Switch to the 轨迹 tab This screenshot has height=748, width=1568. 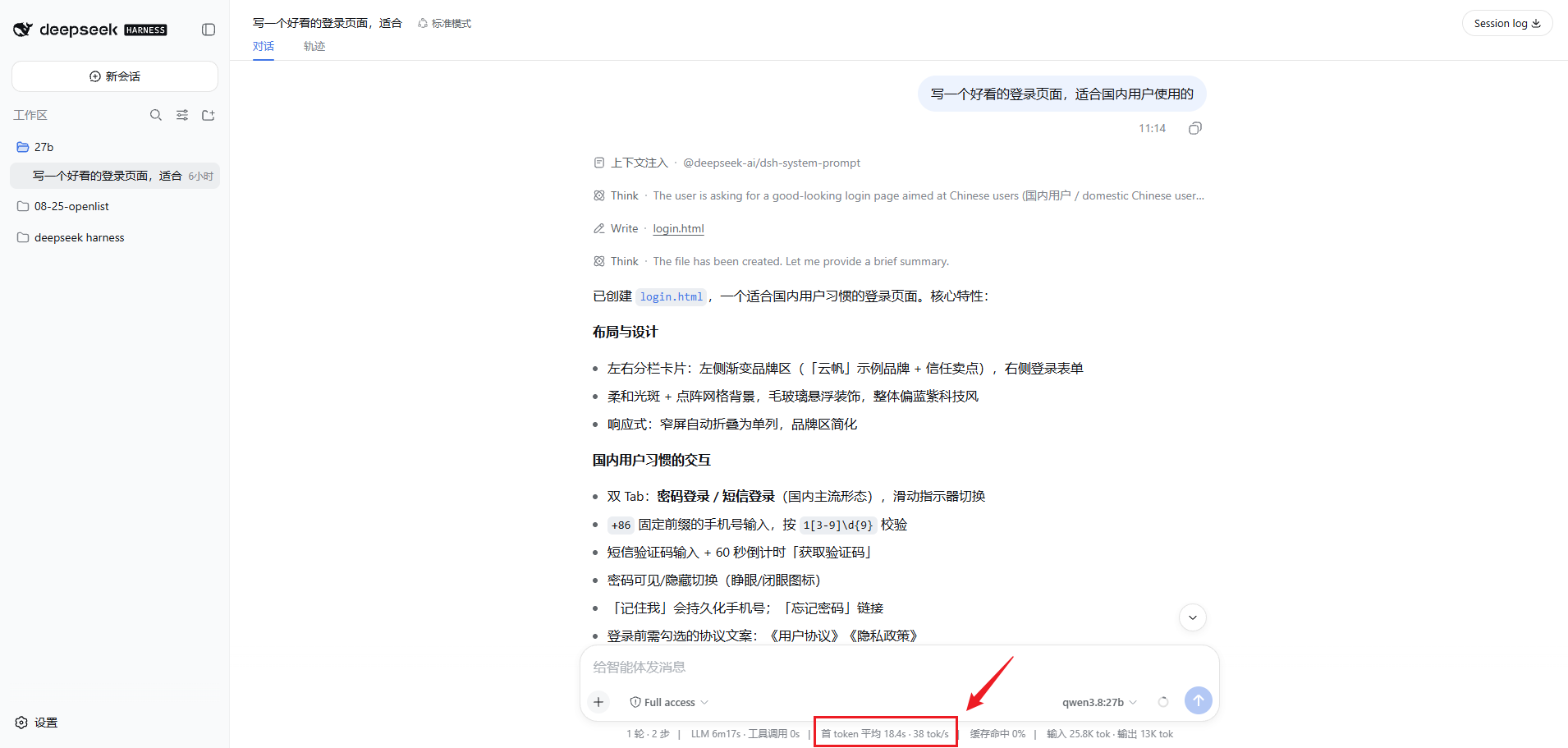[314, 47]
